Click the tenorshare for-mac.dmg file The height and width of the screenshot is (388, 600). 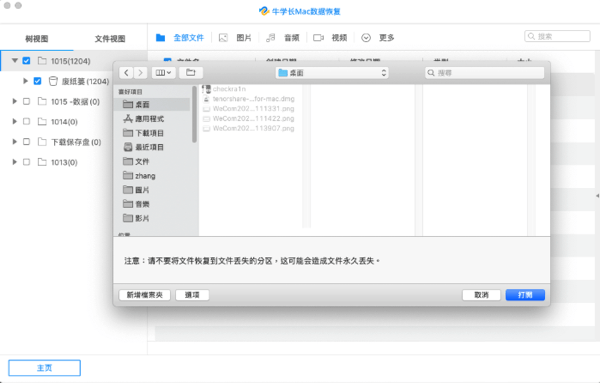click(x=248, y=99)
